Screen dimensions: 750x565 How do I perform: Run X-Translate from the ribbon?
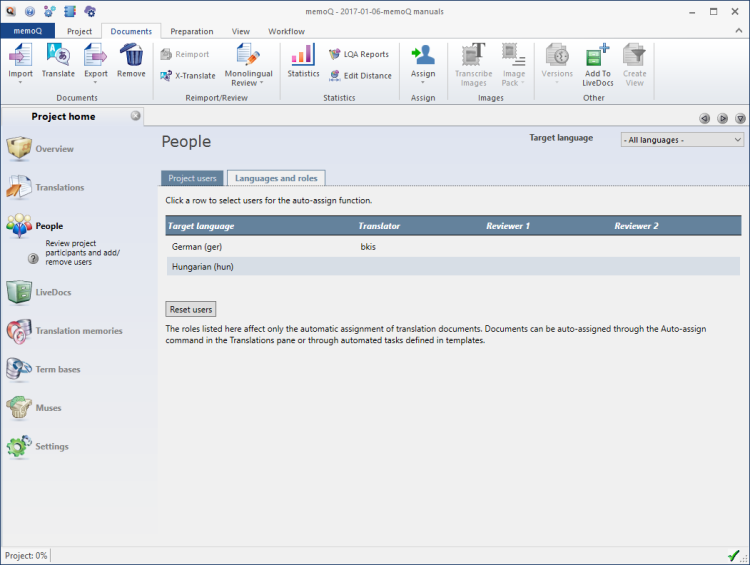click(187, 76)
